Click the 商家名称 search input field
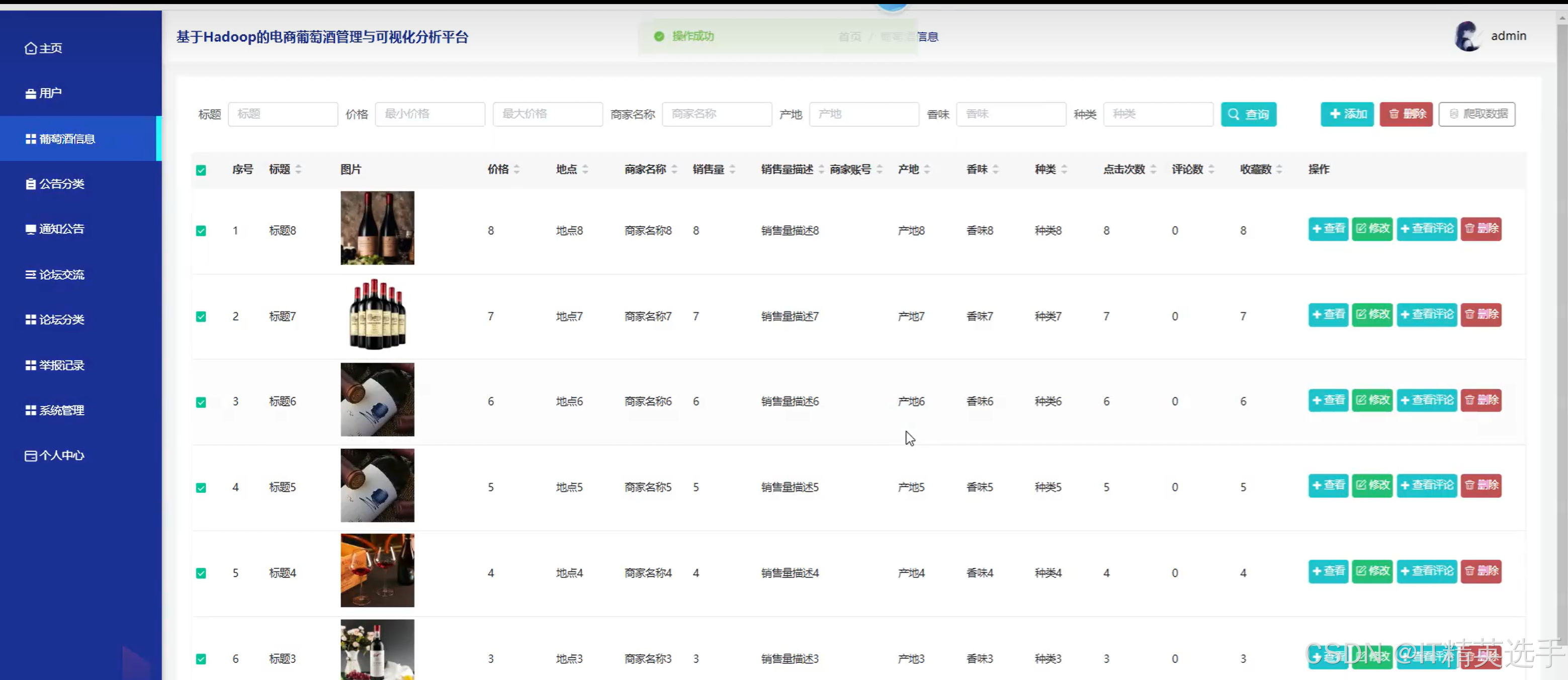The image size is (1568, 680). coord(717,115)
